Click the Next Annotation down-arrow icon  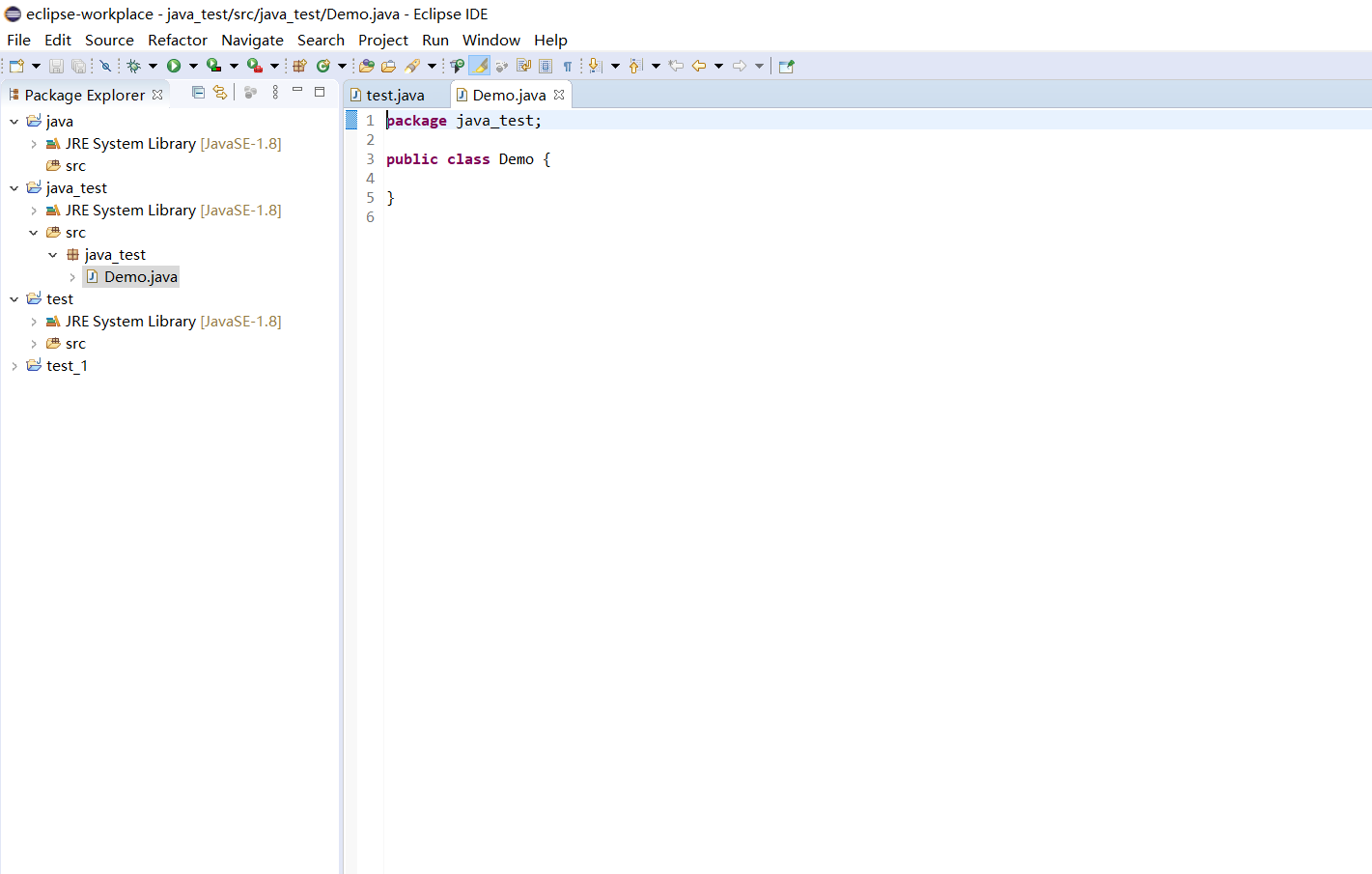click(x=595, y=66)
